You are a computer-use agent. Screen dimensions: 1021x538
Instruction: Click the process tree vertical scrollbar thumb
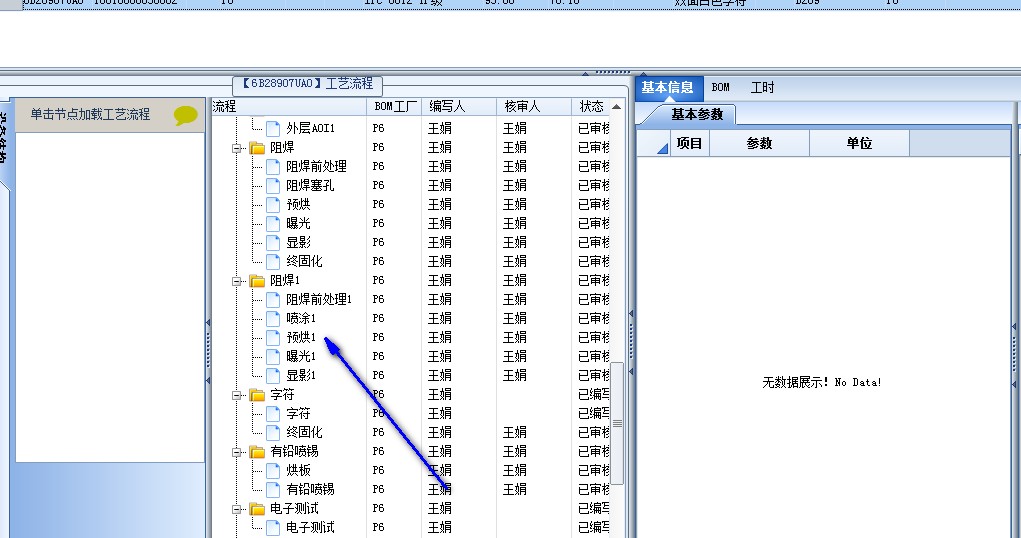[x=617, y=423]
